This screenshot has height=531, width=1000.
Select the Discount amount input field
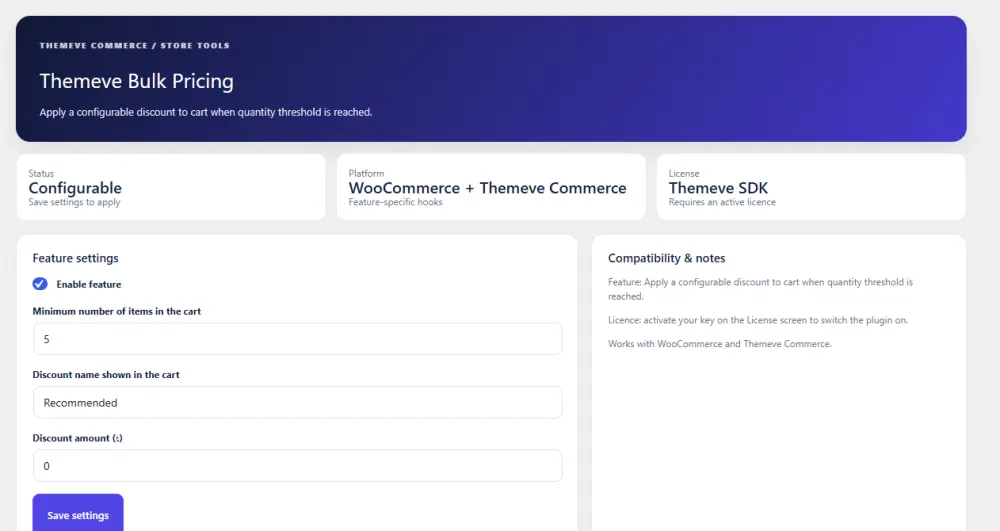298,465
